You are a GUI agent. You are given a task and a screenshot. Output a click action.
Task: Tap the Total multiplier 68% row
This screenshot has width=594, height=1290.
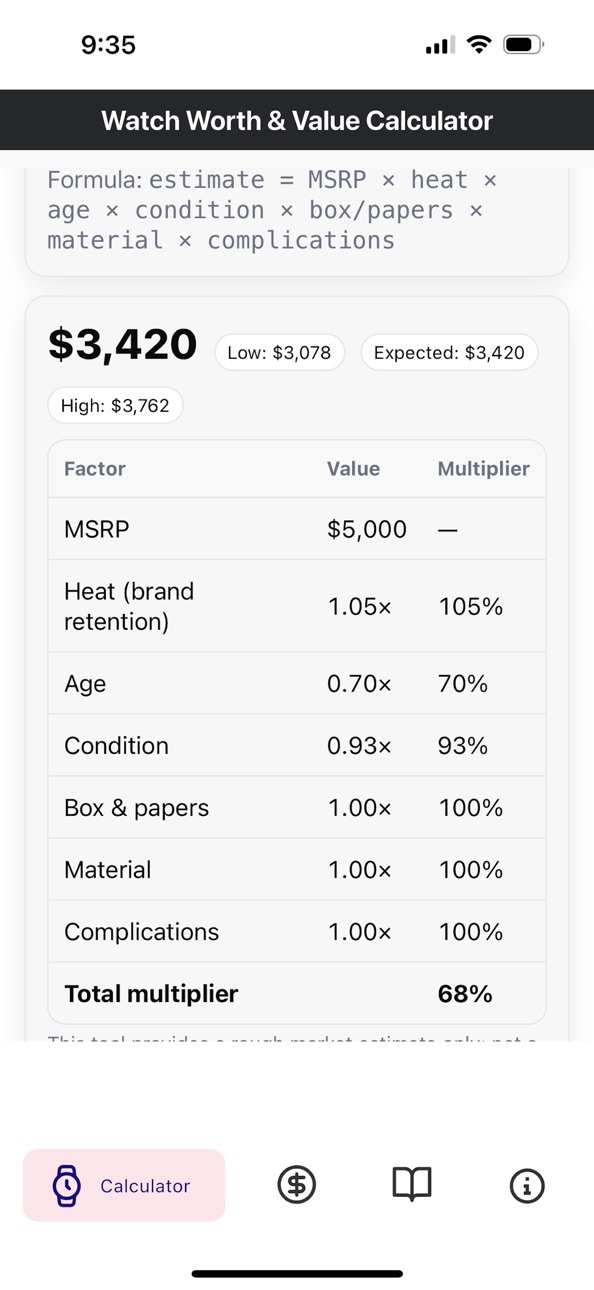(x=297, y=993)
